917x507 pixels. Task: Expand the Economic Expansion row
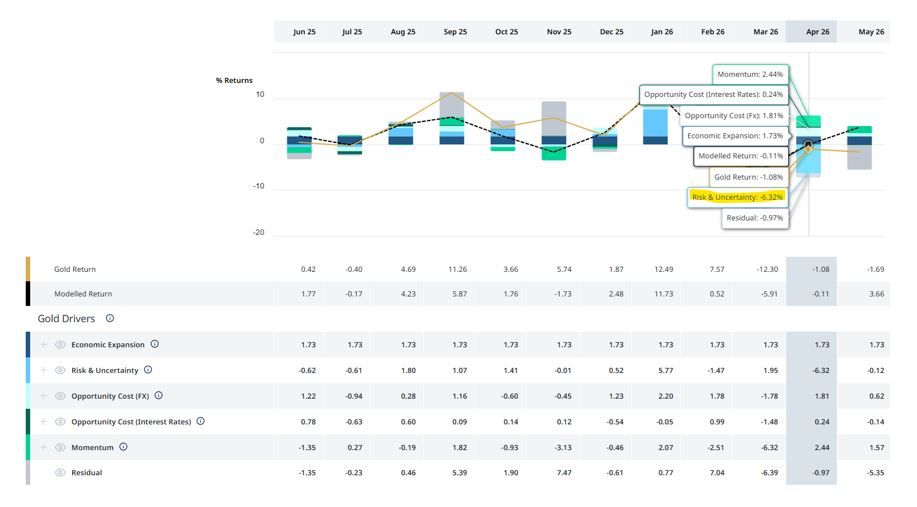click(x=43, y=344)
